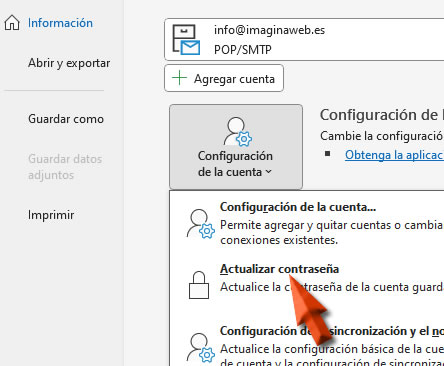Image resolution: width=444 pixels, height=366 pixels.
Task: Select Guardar datos adjuntos option
Action: (65, 167)
